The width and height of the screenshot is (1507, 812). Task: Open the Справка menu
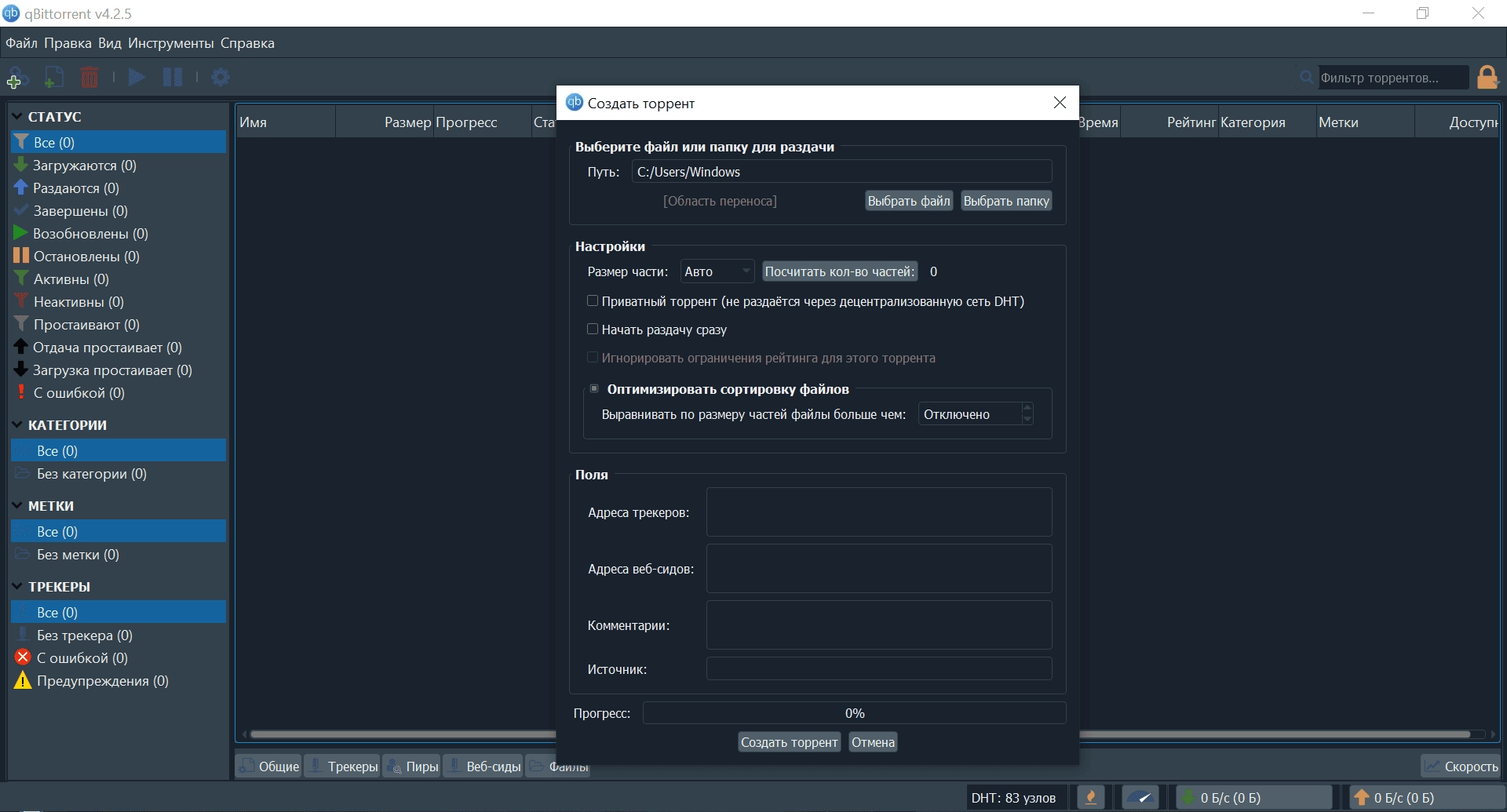247,43
